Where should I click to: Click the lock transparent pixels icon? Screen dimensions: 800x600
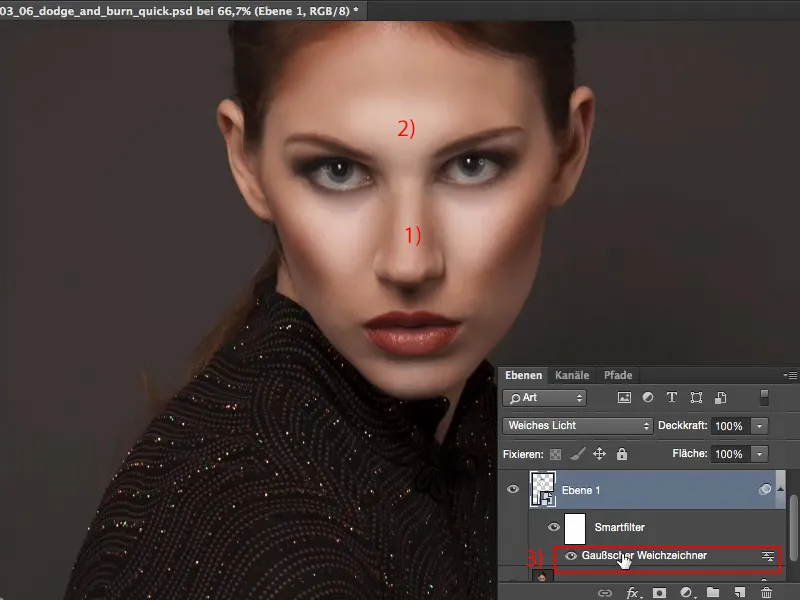point(556,454)
